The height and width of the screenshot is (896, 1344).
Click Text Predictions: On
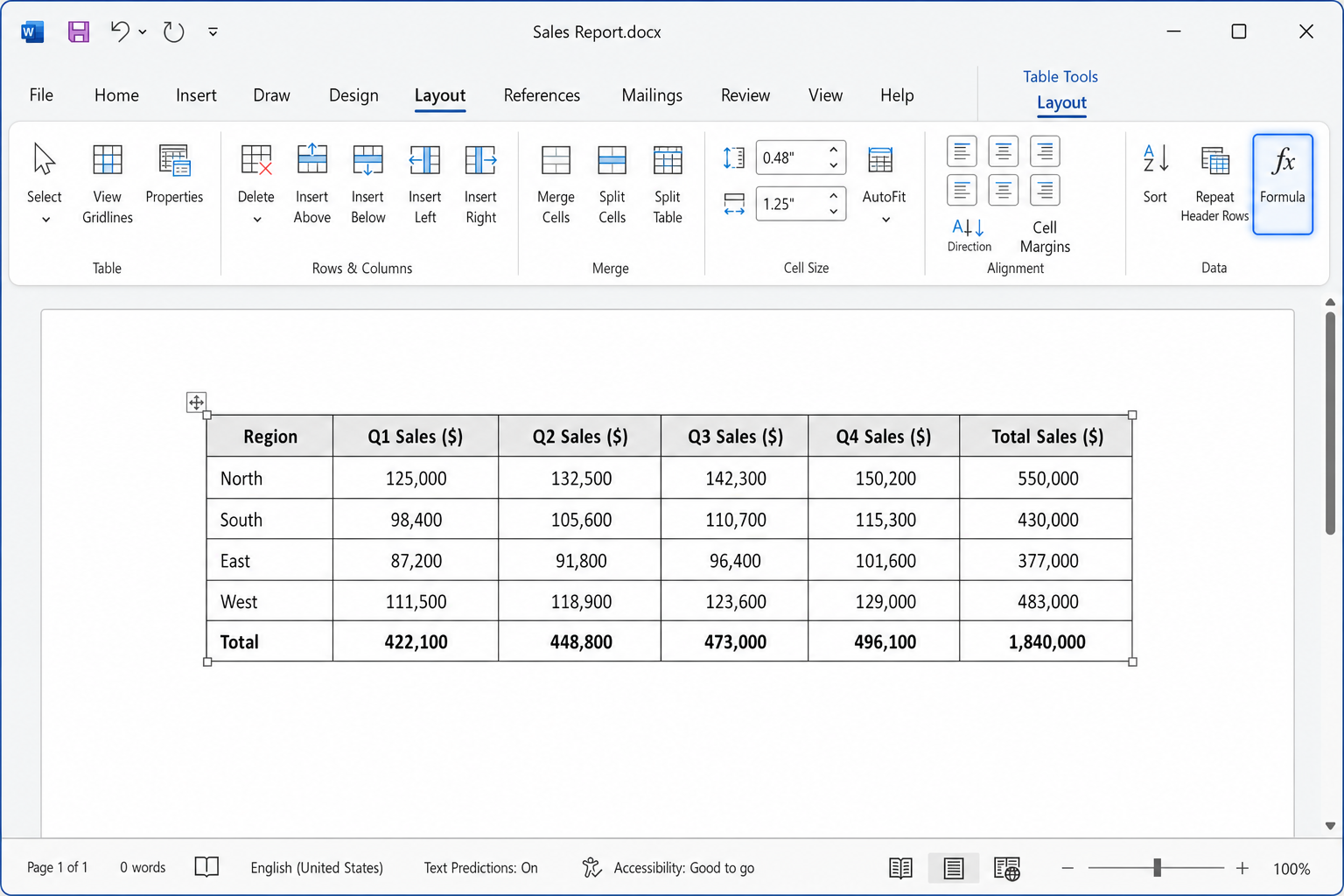pos(480,867)
